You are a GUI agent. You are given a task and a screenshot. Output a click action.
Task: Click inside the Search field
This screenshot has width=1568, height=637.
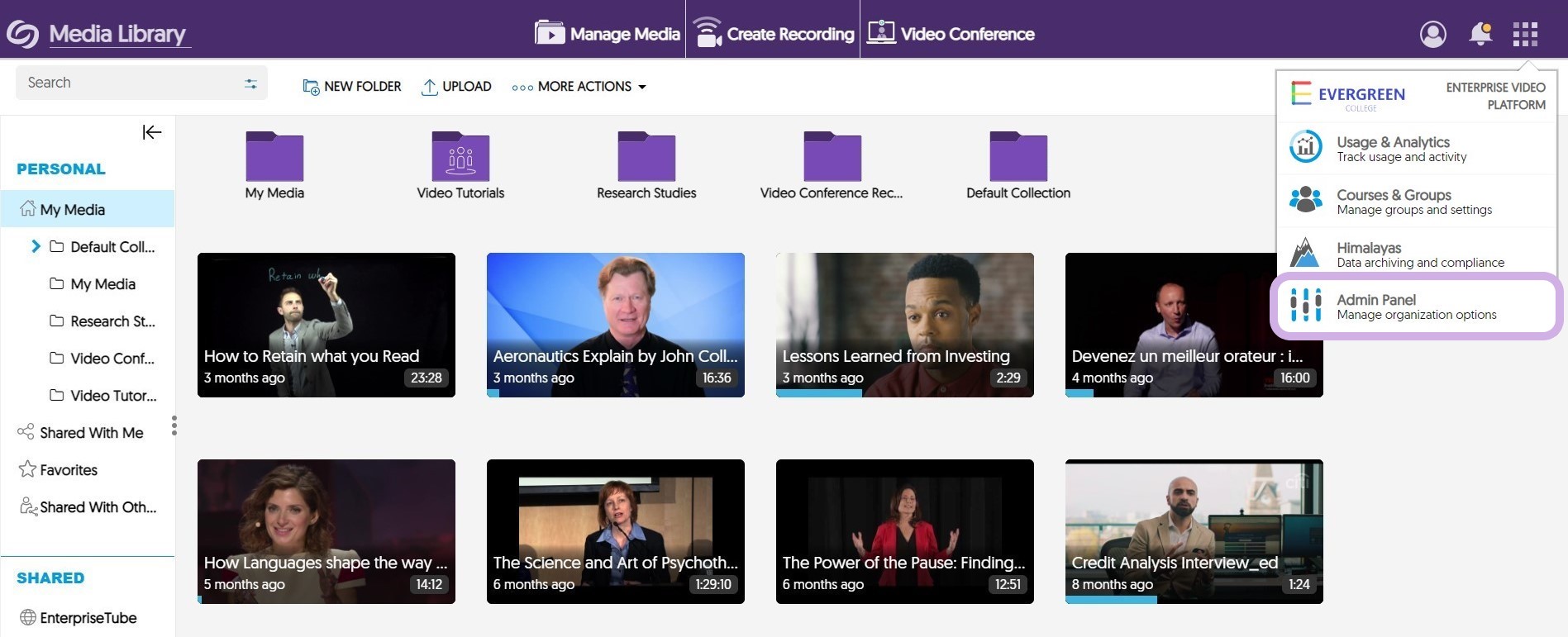124,83
